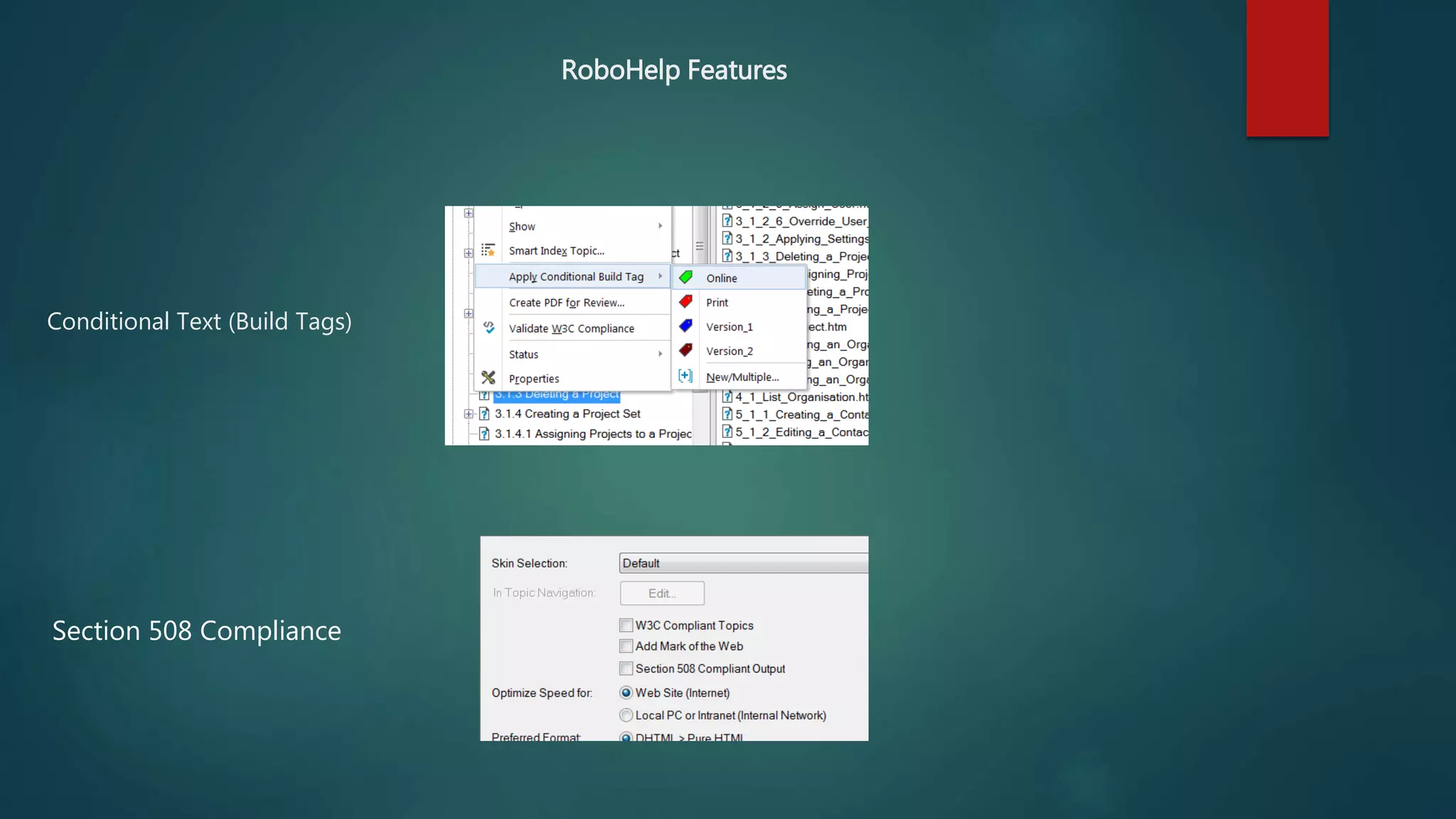Viewport: 1456px width, 819px height.
Task: Expand the Status submenu arrow
Action: point(660,354)
